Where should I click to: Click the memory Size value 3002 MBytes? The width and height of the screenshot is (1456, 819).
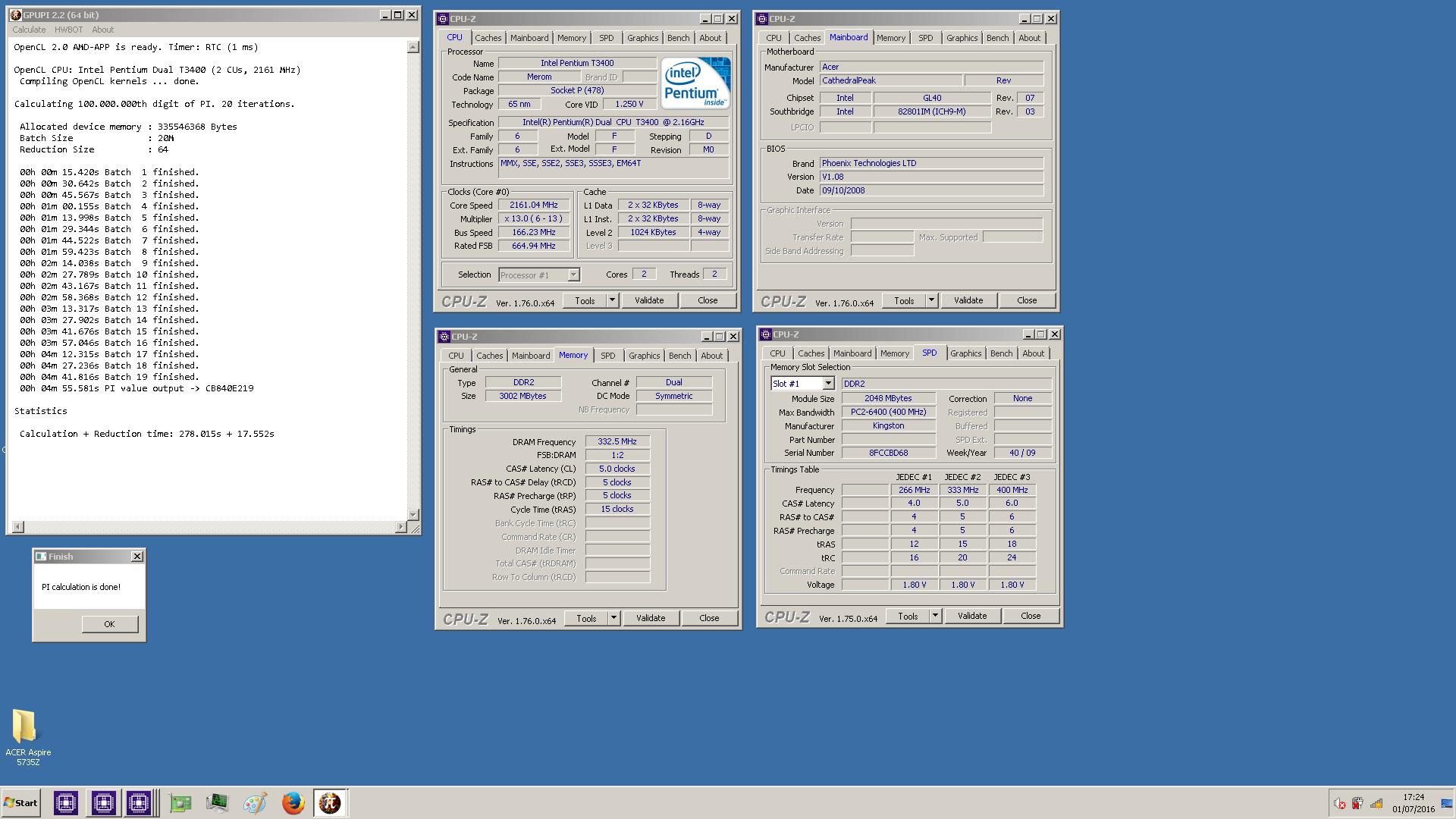(522, 396)
